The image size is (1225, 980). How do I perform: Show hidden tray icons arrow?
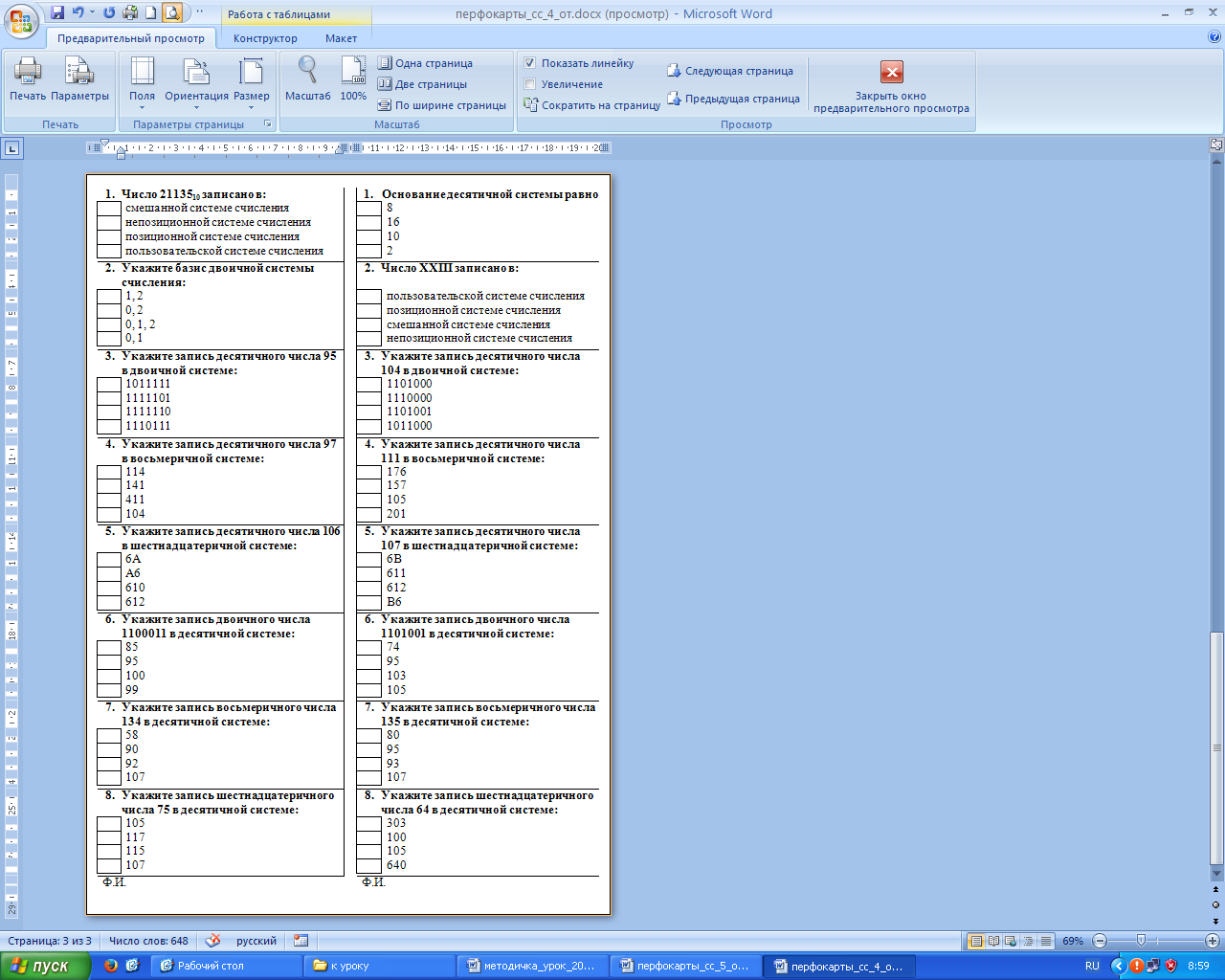[1117, 967]
